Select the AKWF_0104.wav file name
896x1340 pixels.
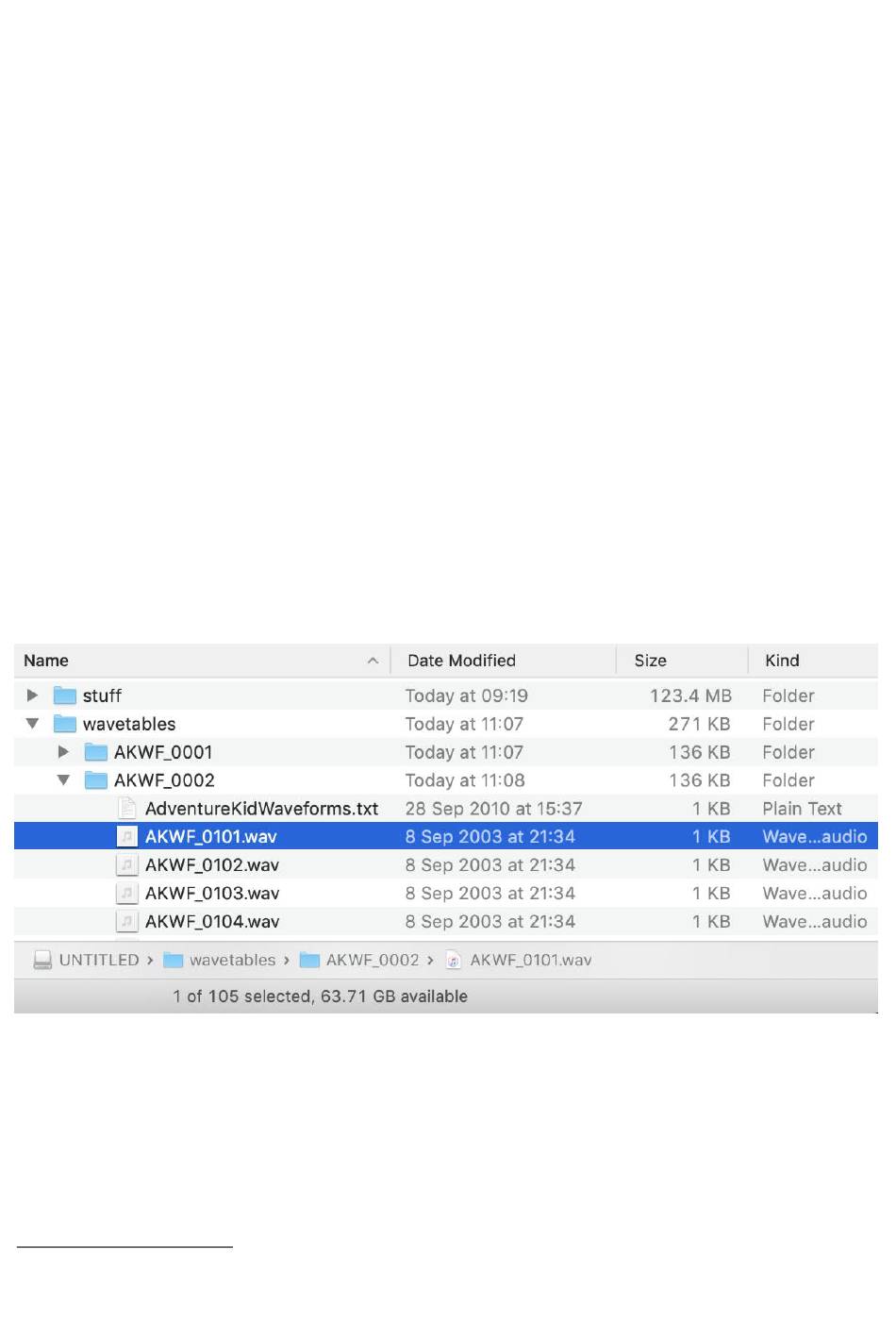coord(212,921)
